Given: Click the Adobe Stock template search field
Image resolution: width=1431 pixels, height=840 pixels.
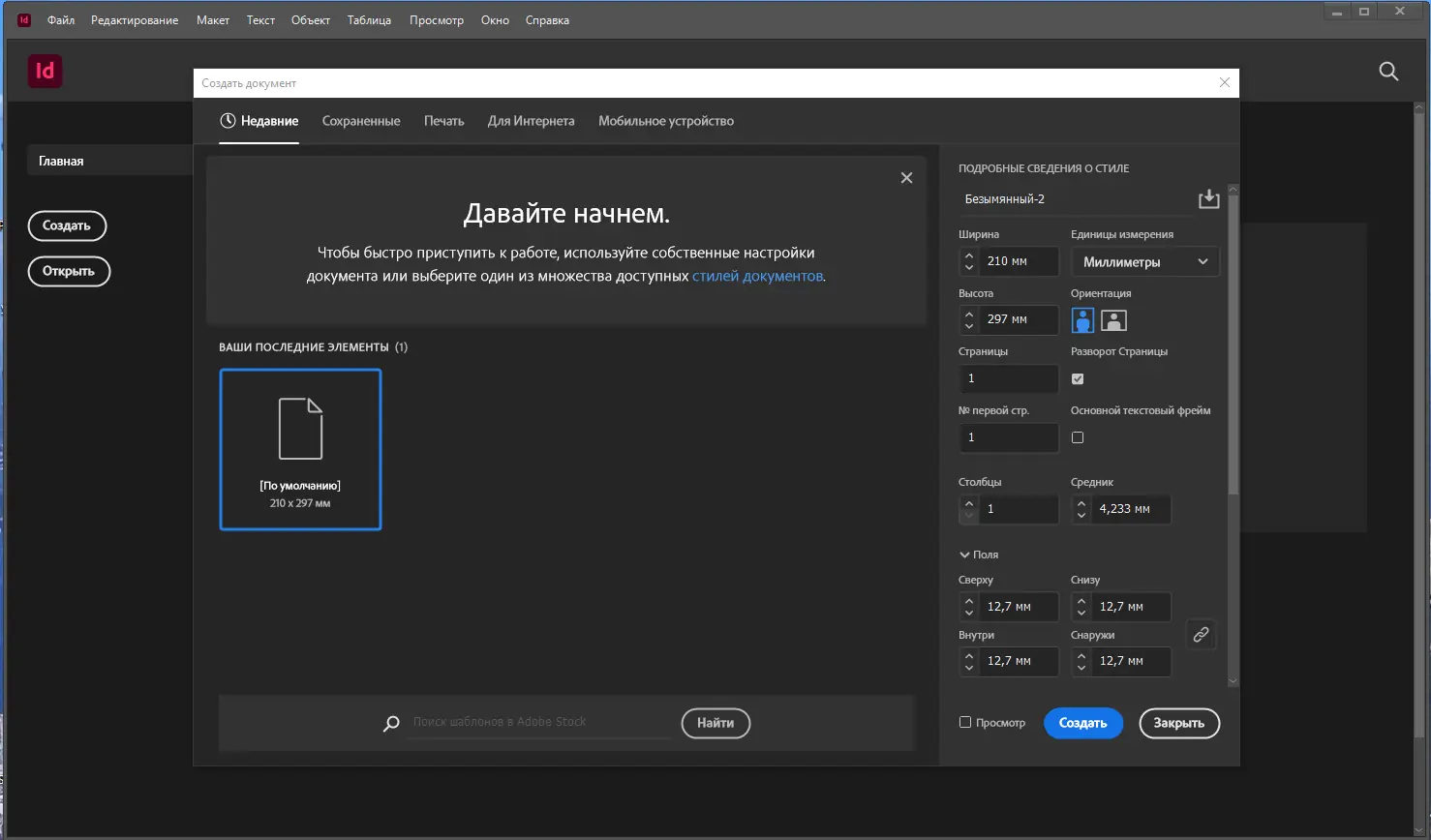Looking at the screenshot, I should (x=538, y=722).
